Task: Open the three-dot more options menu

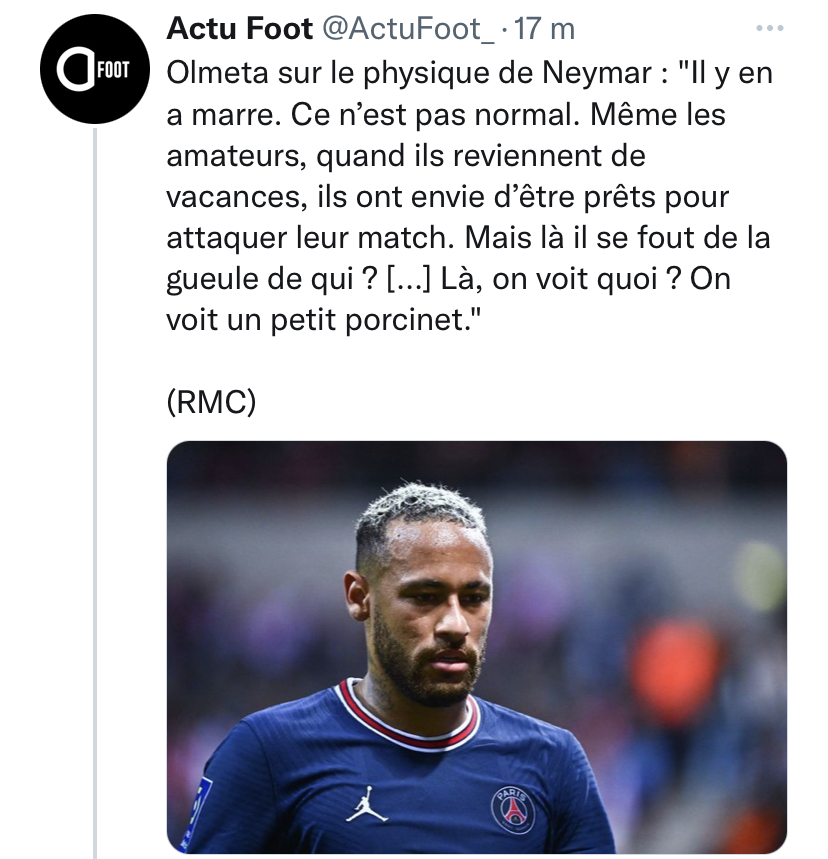Action: tap(769, 28)
